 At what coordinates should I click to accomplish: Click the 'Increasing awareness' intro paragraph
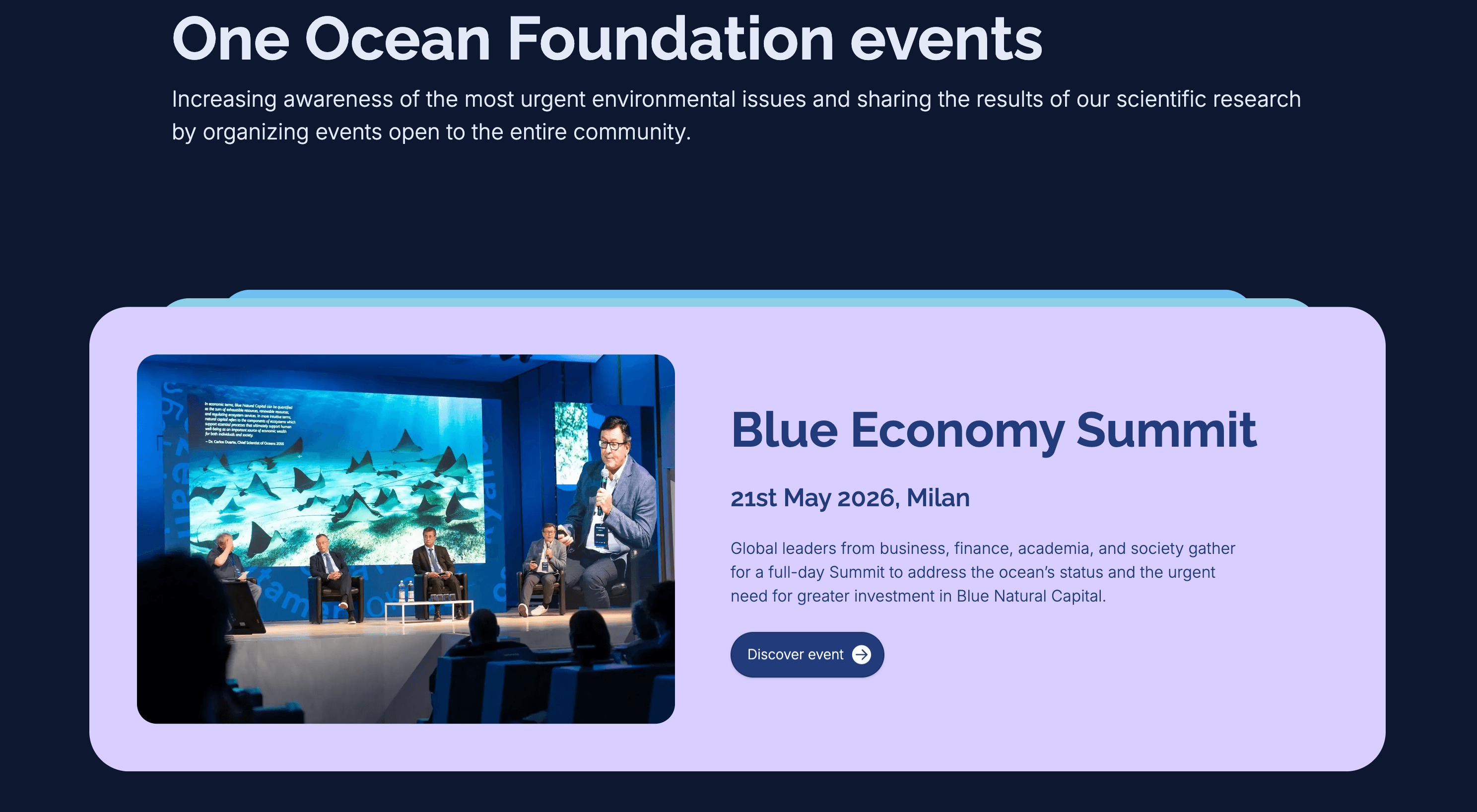click(736, 115)
